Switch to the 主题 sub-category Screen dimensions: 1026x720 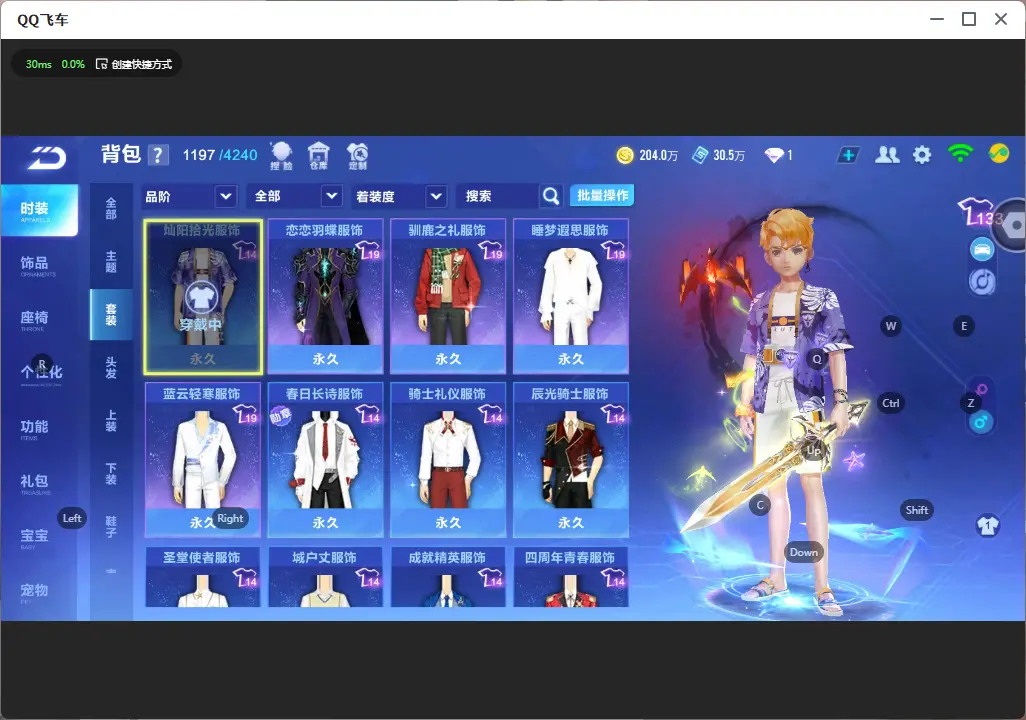tap(111, 262)
